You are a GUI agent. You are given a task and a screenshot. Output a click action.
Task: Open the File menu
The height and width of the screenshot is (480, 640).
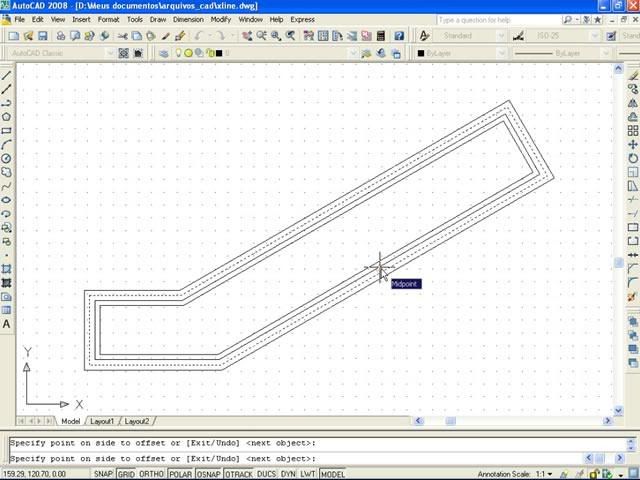point(19,20)
